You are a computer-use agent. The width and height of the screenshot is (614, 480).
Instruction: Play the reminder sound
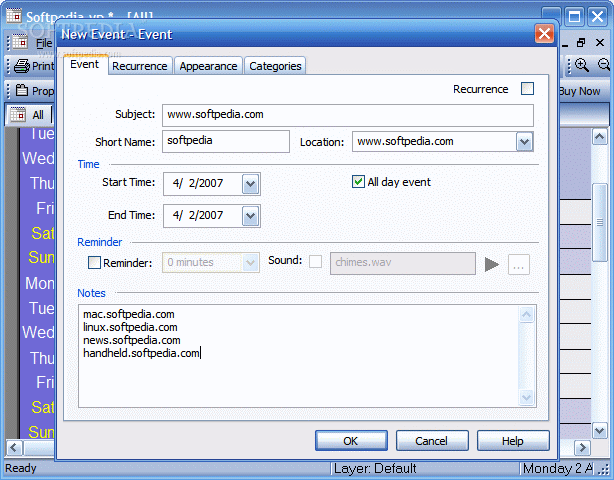[491, 264]
